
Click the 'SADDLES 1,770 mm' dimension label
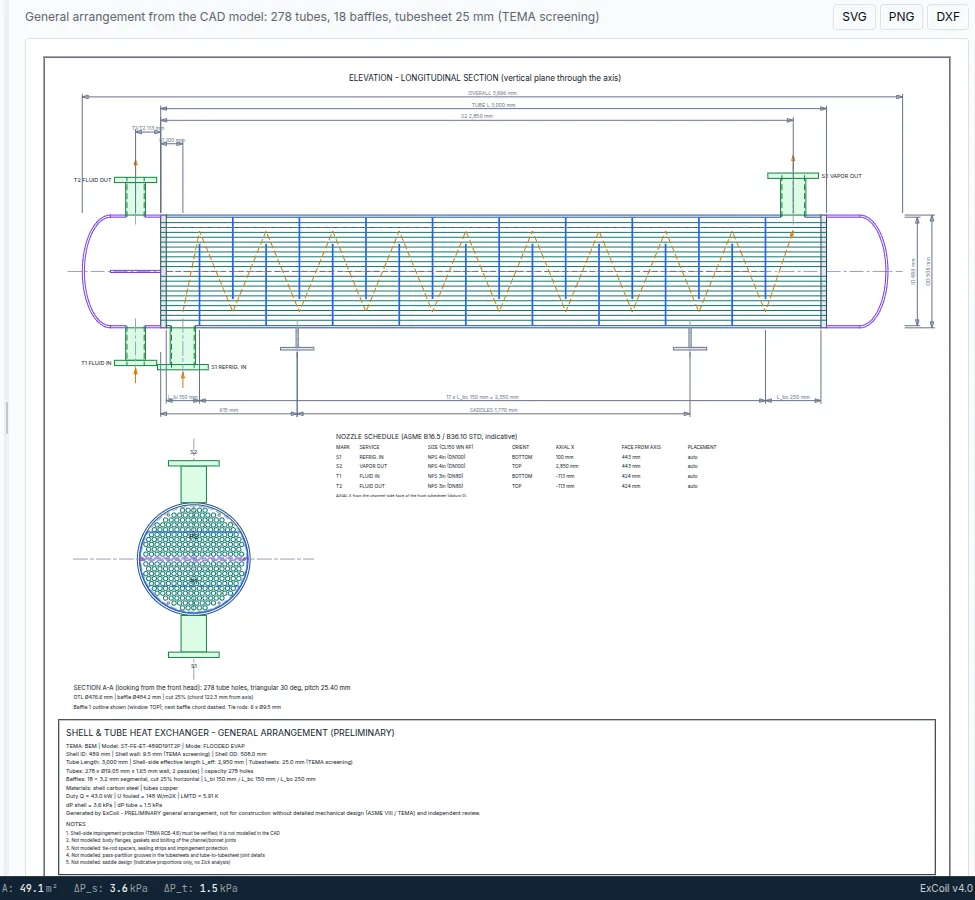(493, 410)
